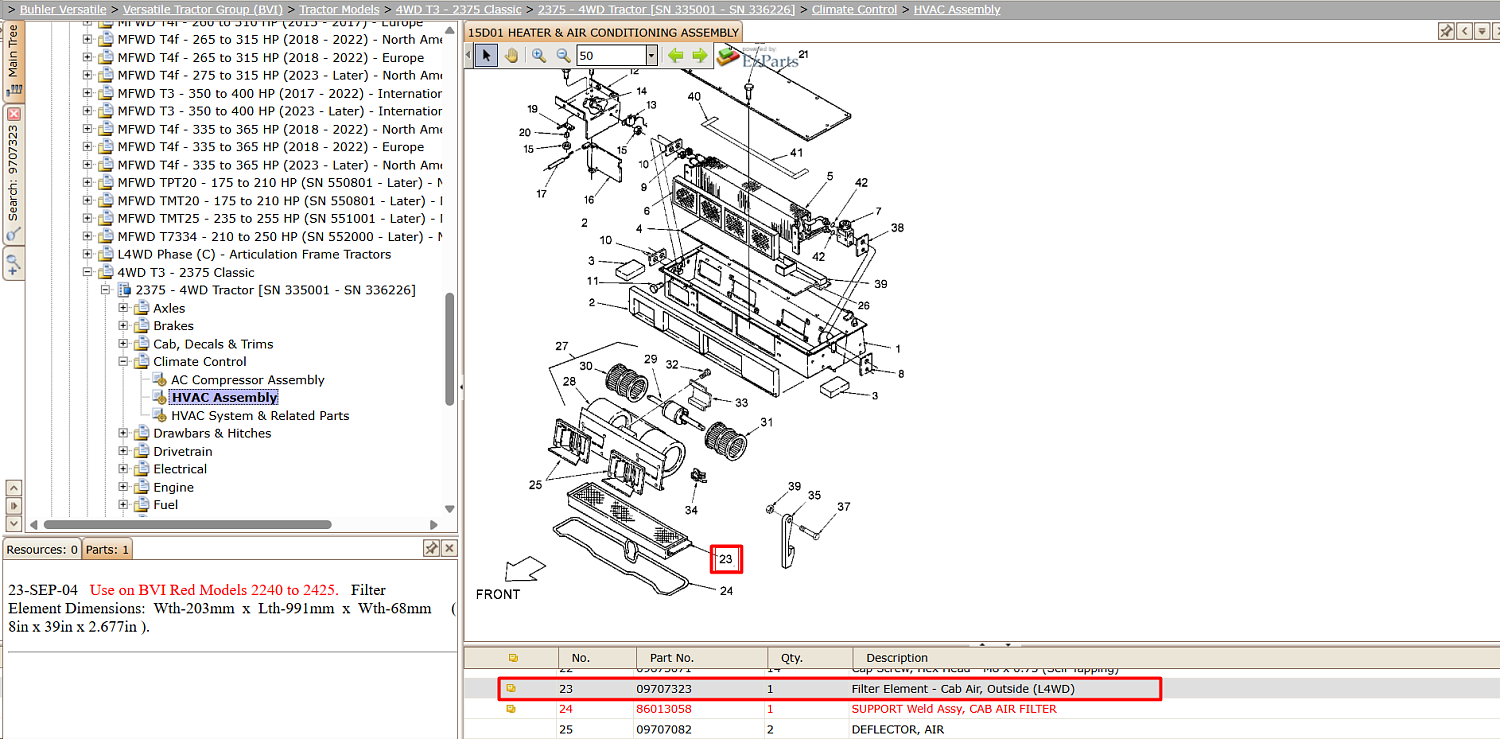Click note icon on part row 24

[511, 709]
